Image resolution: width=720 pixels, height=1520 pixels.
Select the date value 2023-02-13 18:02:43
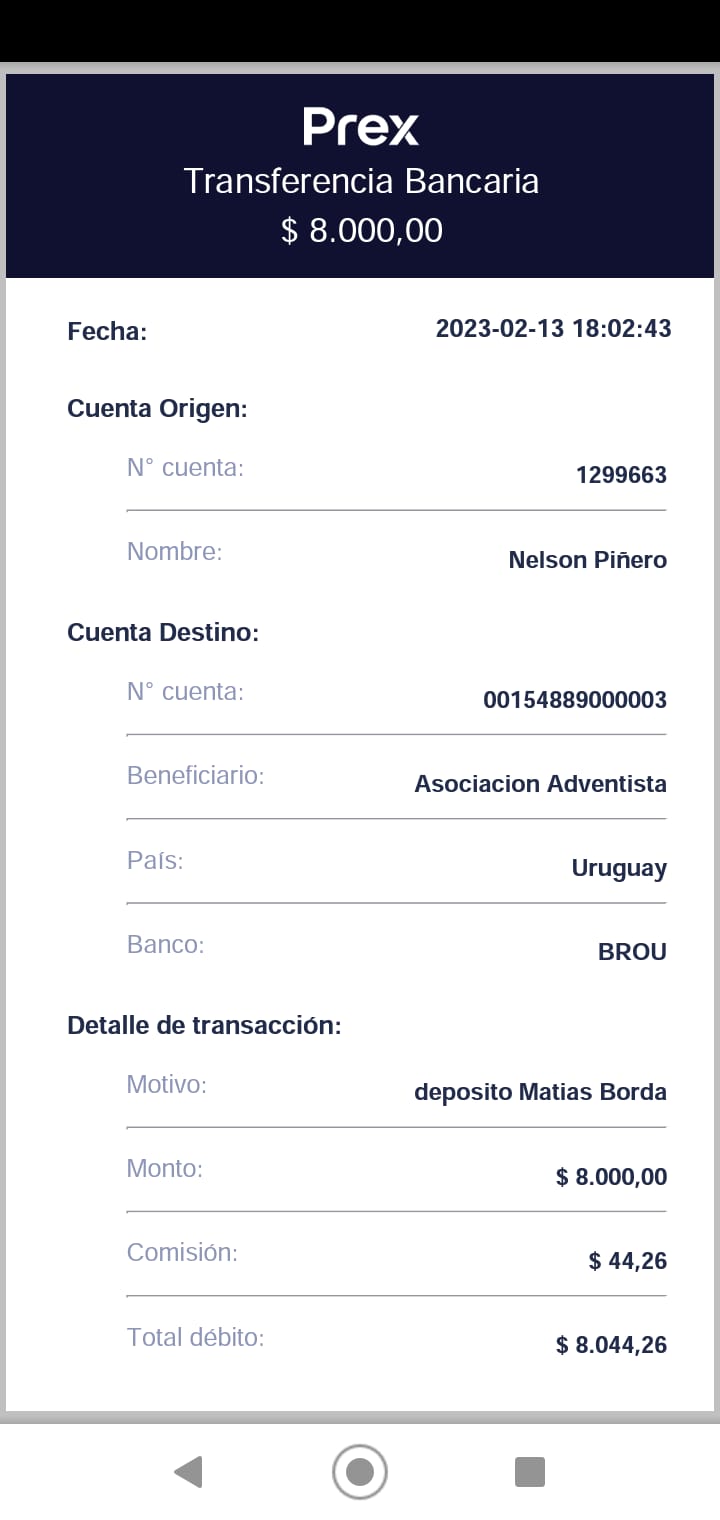click(553, 328)
